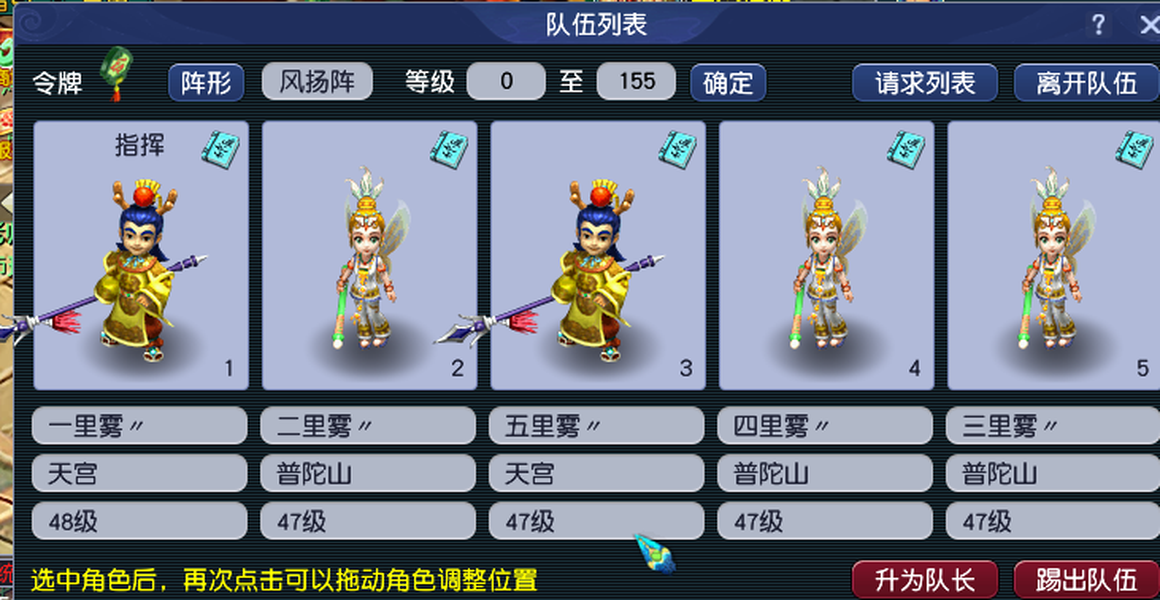1160x600 pixels.
Task: Confirm level range with 确定
Action: [x=728, y=82]
